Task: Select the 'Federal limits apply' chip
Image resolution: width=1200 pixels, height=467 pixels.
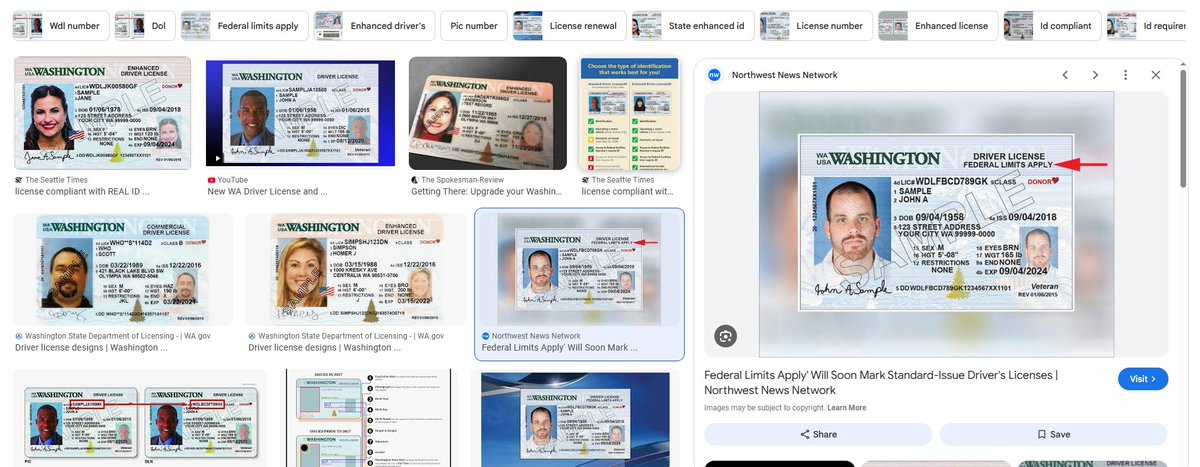Action: click(x=243, y=26)
